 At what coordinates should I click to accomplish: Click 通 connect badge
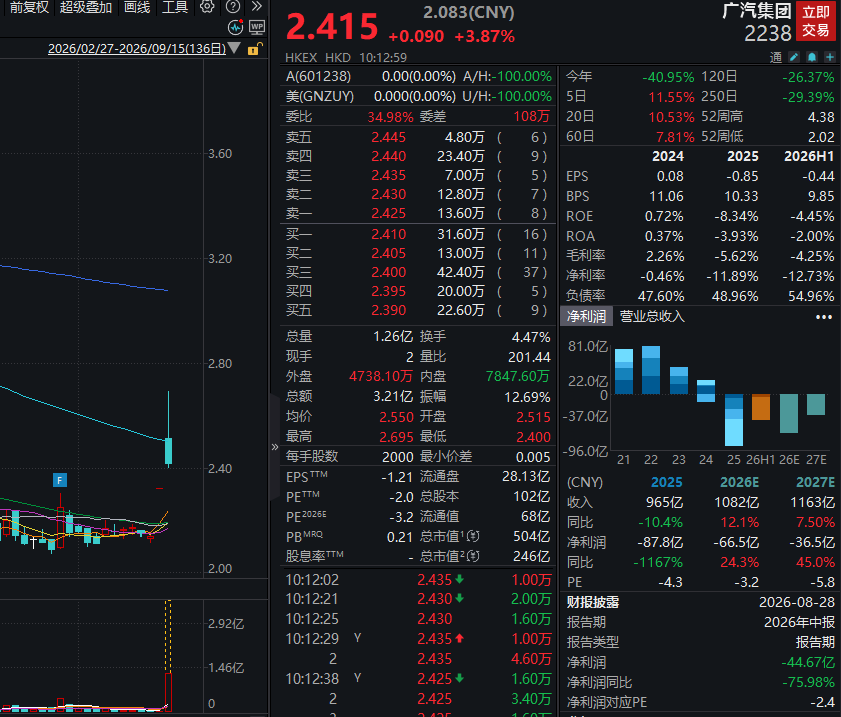pos(776,57)
